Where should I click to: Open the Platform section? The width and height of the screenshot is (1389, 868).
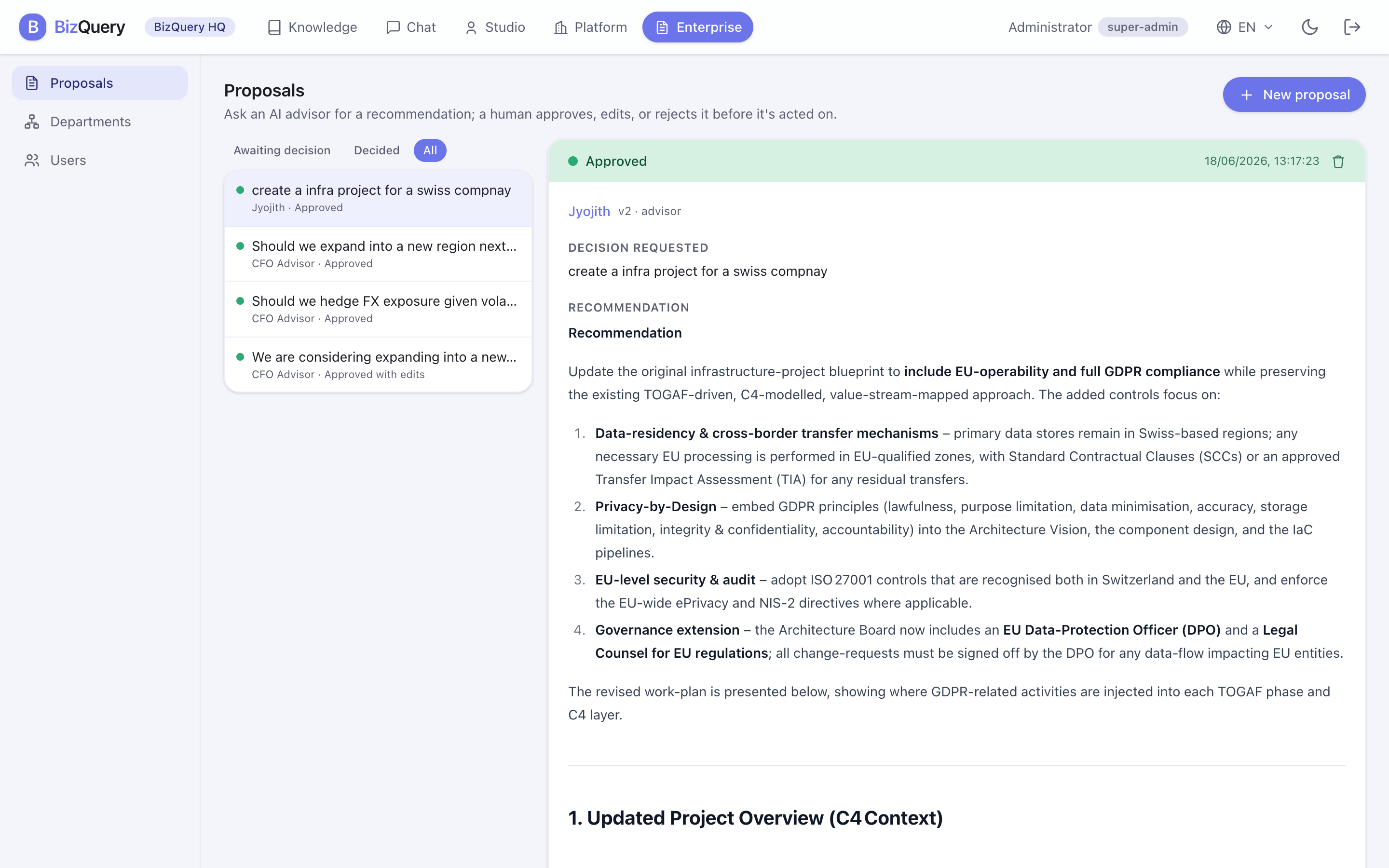point(591,27)
